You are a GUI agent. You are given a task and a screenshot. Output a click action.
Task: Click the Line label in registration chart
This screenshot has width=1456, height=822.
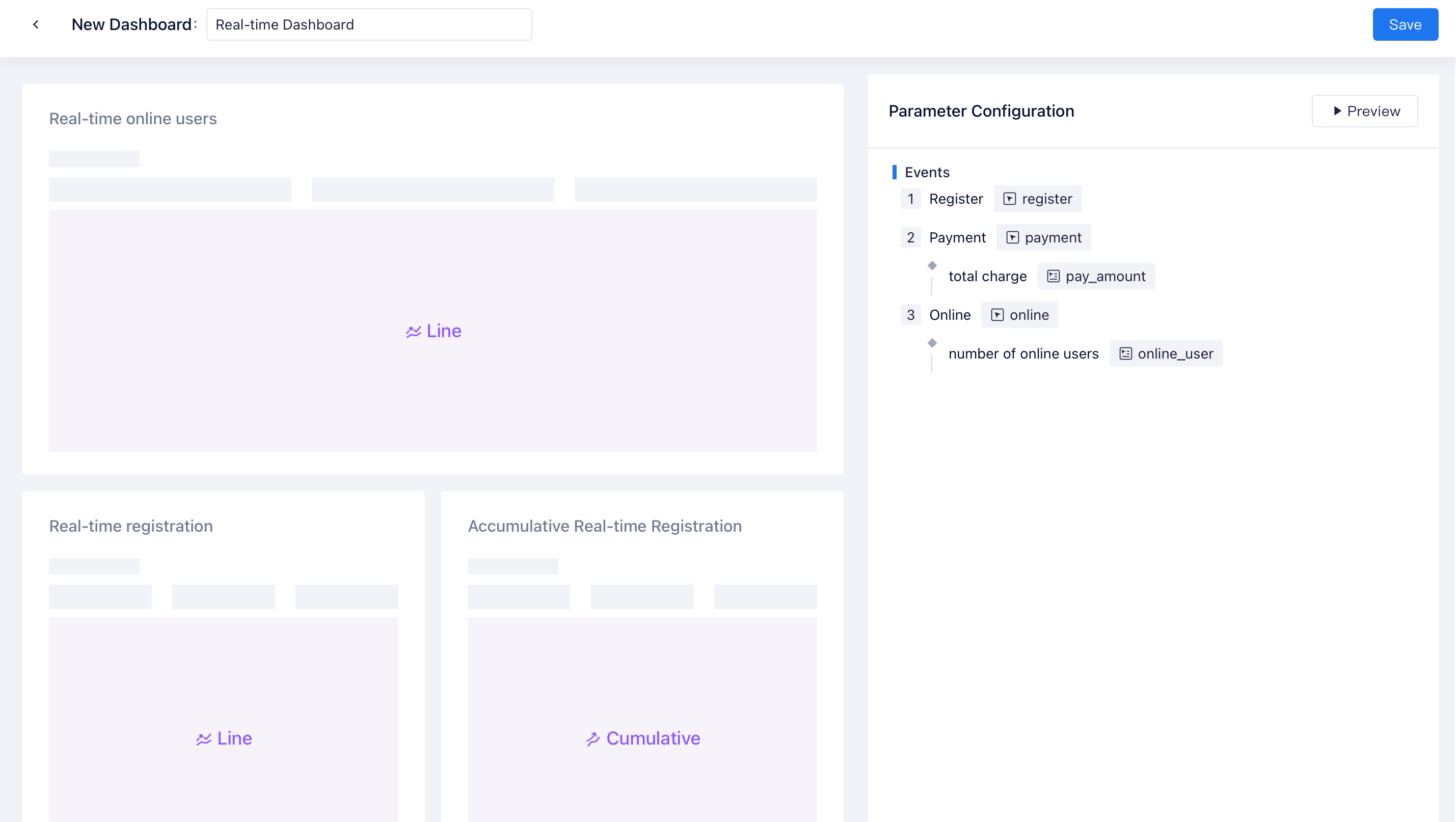point(234,738)
